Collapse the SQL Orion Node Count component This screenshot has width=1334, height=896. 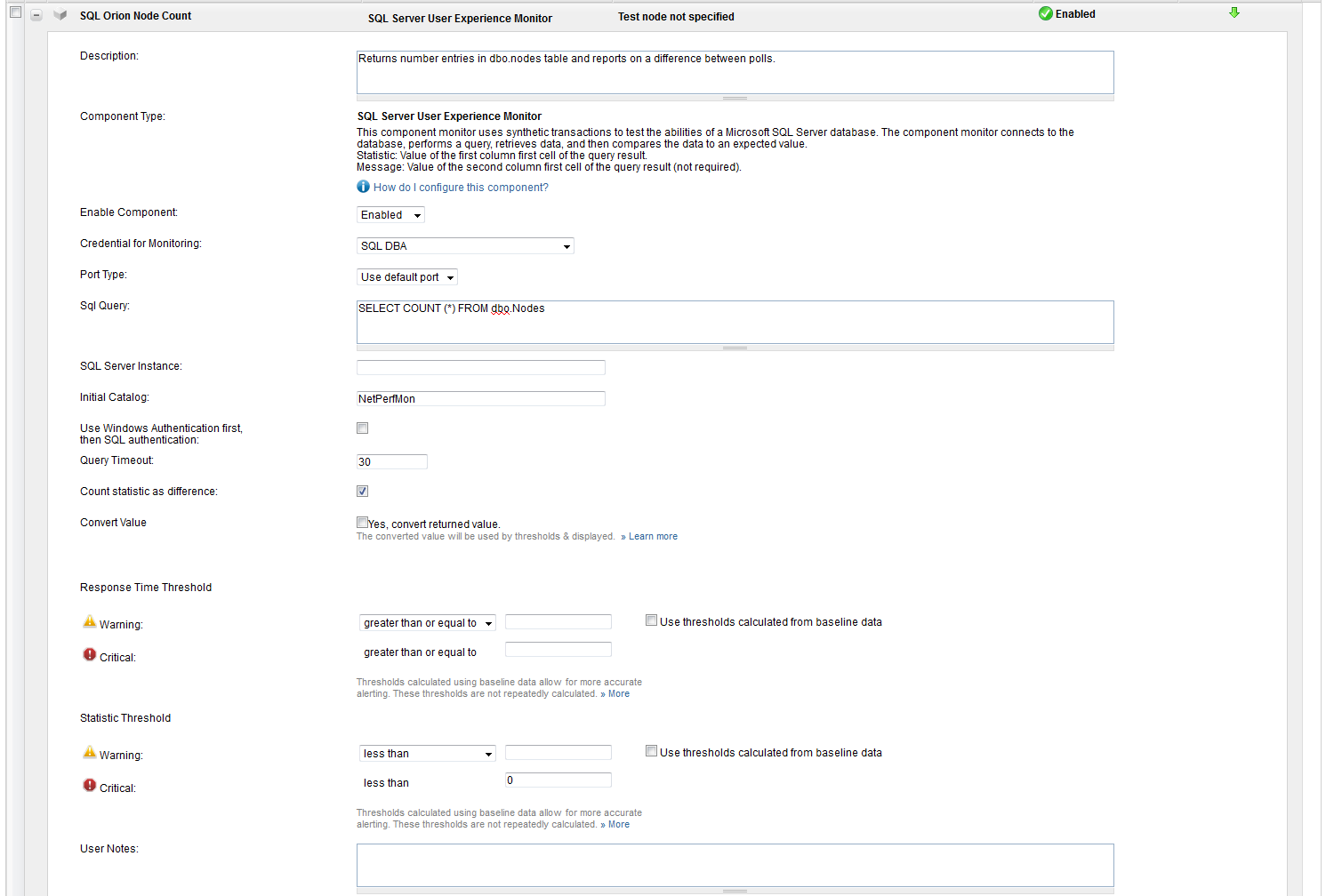pyautogui.click(x=36, y=15)
